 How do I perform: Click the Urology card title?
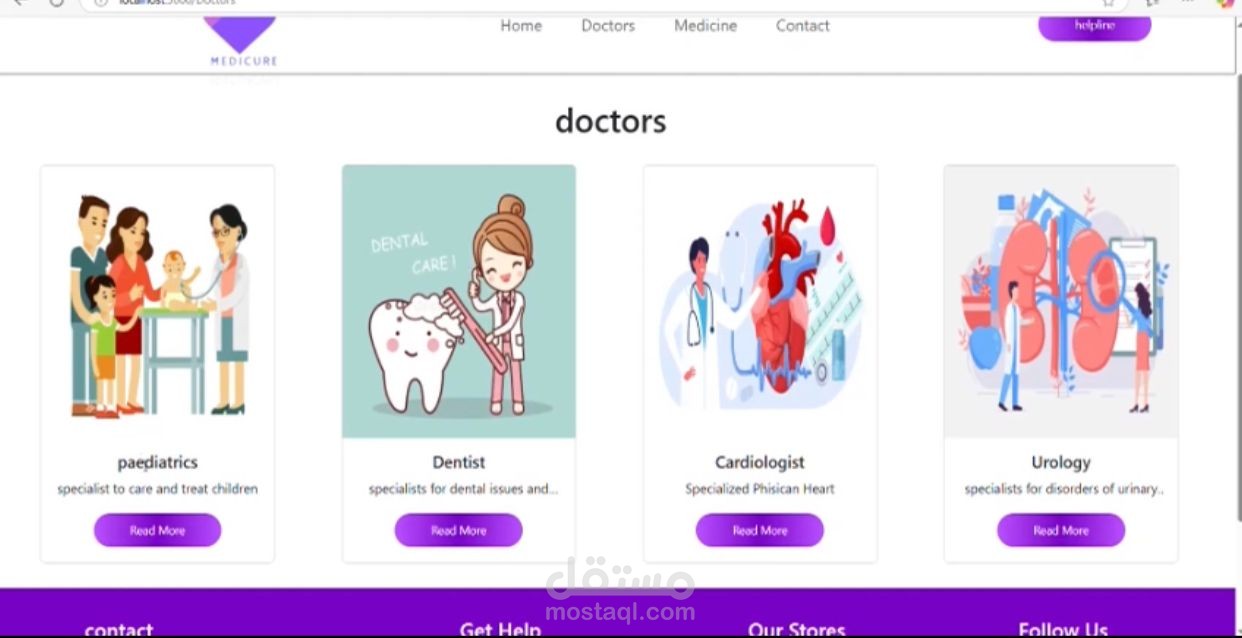pyautogui.click(x=1061, y=462)
